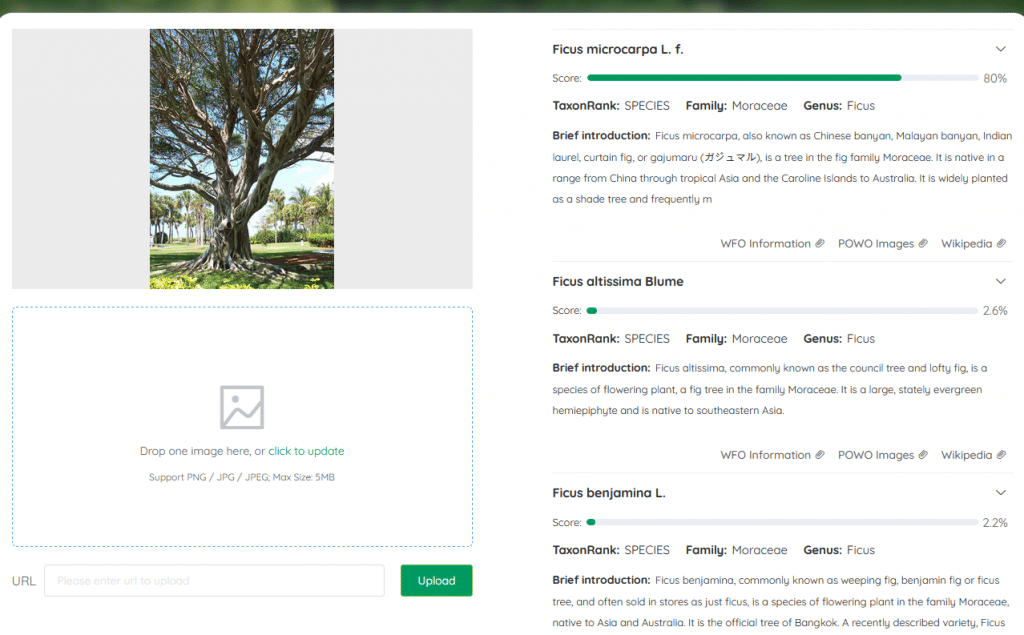
Task: Click 'Family: Moraceae' under Ficus microcarpa
Action: (x=737, y=106)
